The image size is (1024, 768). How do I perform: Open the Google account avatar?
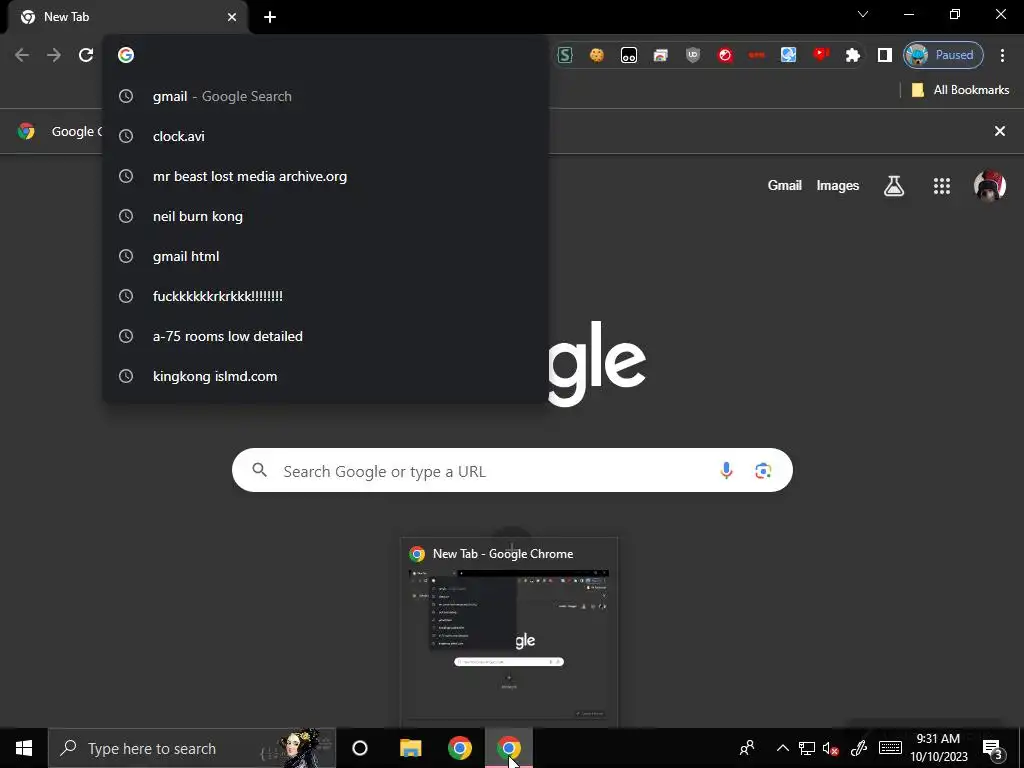(989, 186)
